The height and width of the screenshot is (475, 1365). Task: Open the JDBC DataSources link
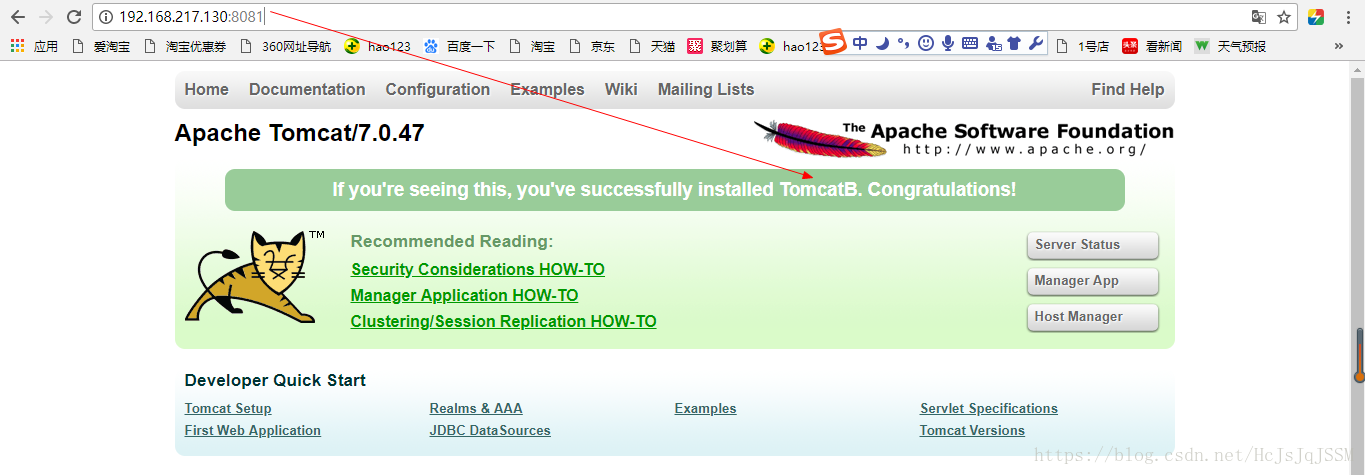[x=490, y=430]
